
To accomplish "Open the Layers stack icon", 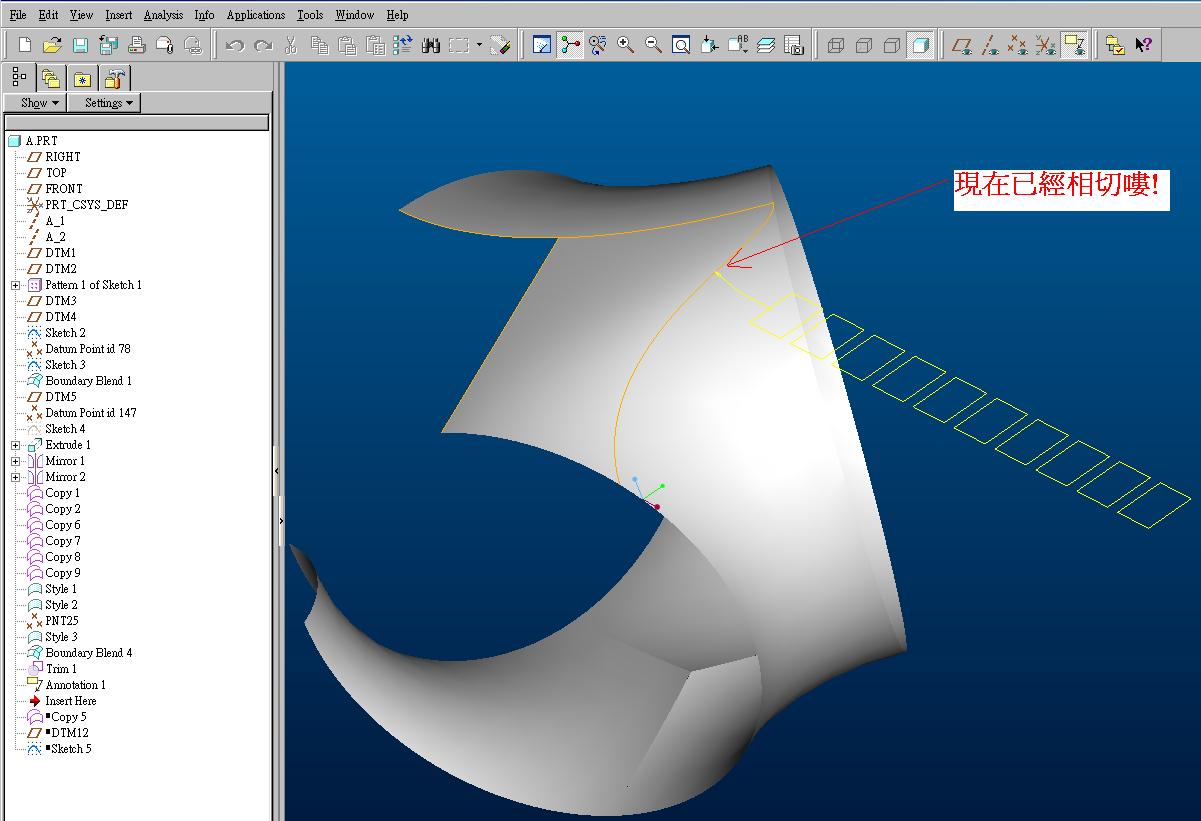I will (x=766, y=45).
